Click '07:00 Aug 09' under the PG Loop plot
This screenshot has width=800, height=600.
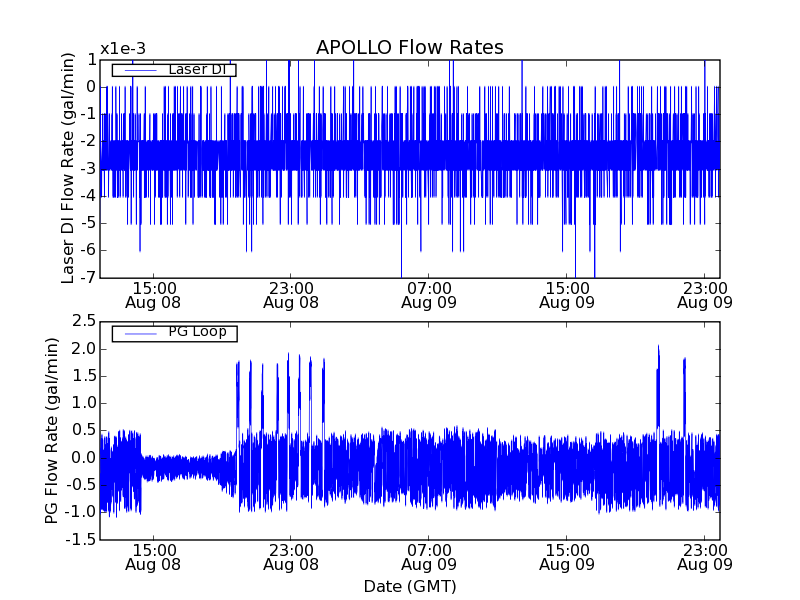coord(429,558)
